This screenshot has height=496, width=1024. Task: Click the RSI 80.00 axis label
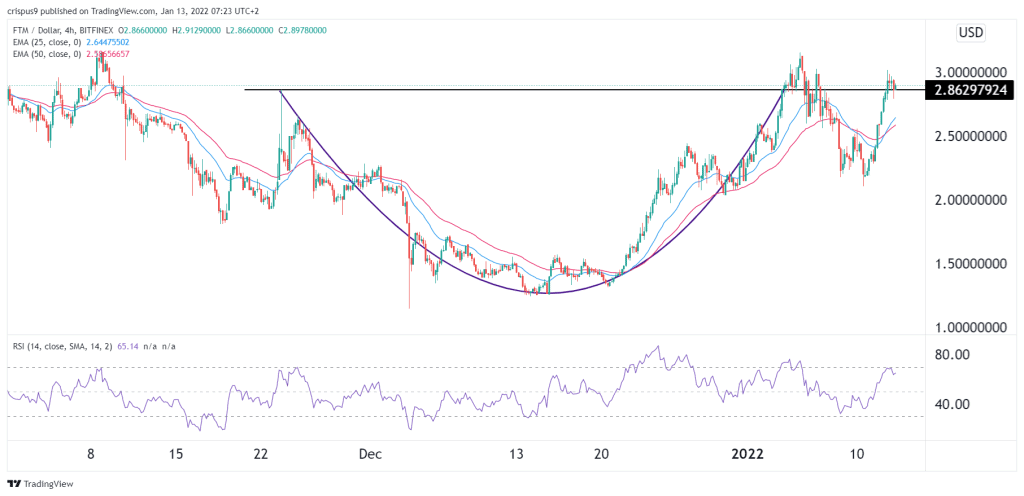pos(952,356)
